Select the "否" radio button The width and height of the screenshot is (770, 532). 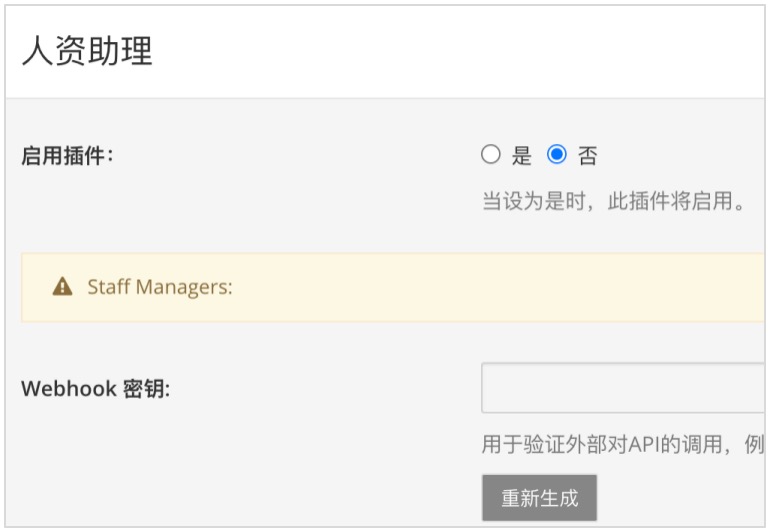click(556, 154)
